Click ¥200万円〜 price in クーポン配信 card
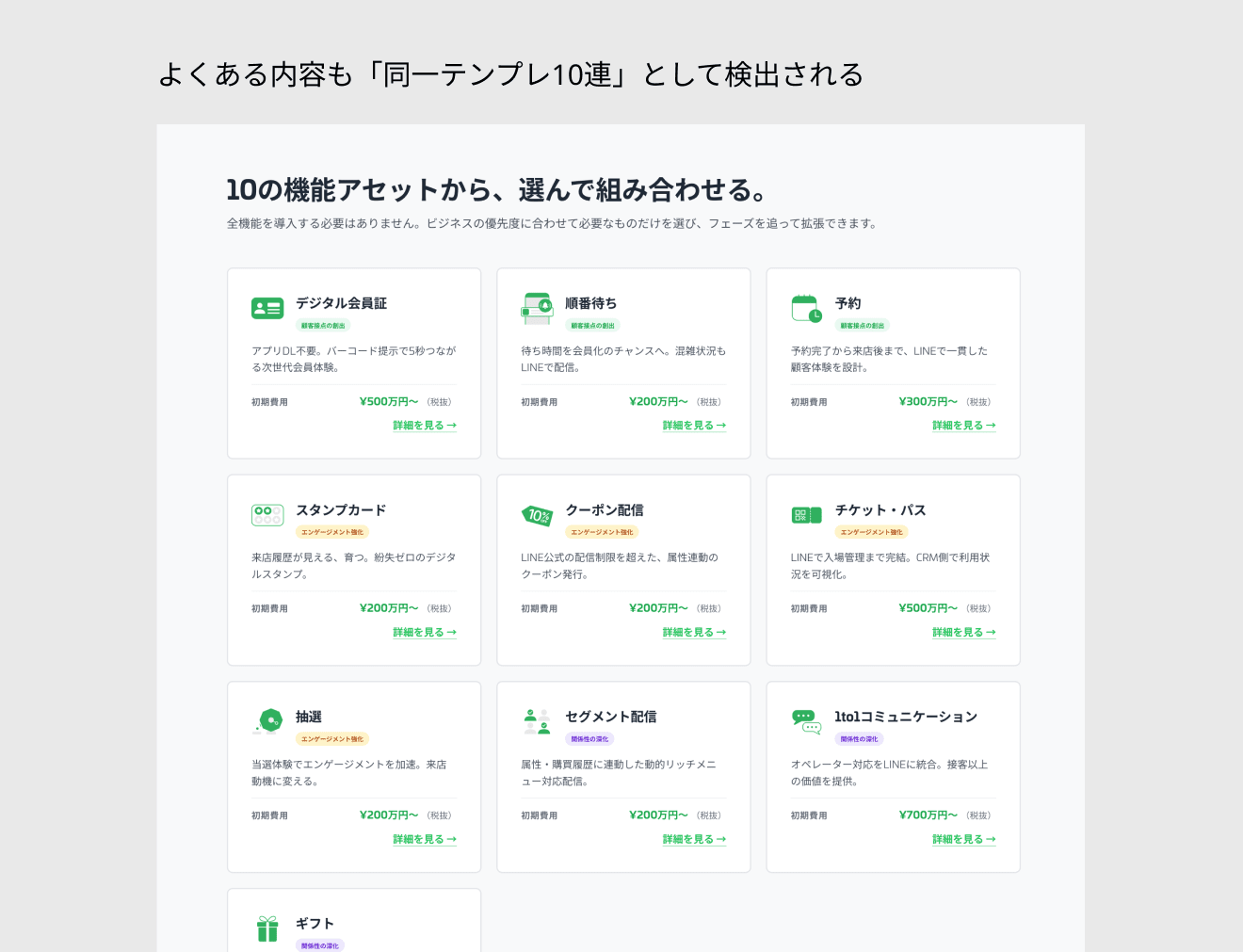 (658, 608)
